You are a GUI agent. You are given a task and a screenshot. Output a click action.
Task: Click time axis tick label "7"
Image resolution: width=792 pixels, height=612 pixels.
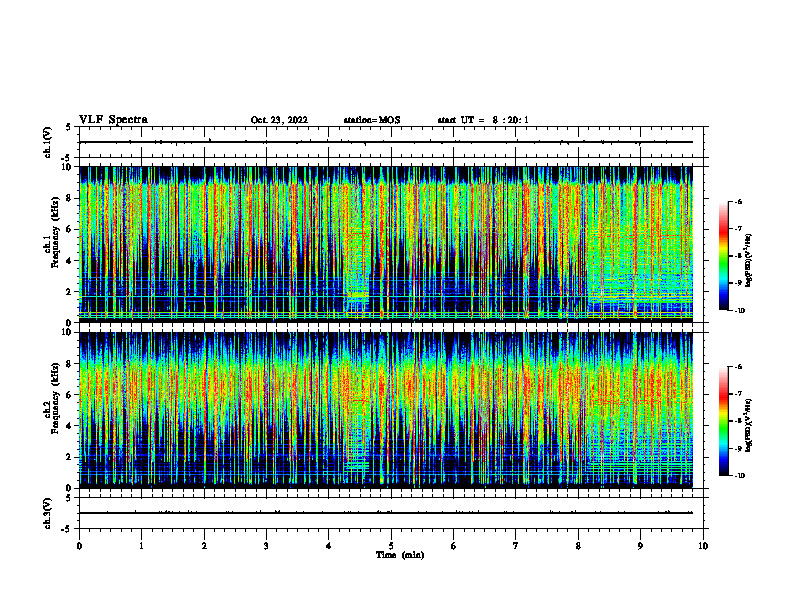[516, 546]
